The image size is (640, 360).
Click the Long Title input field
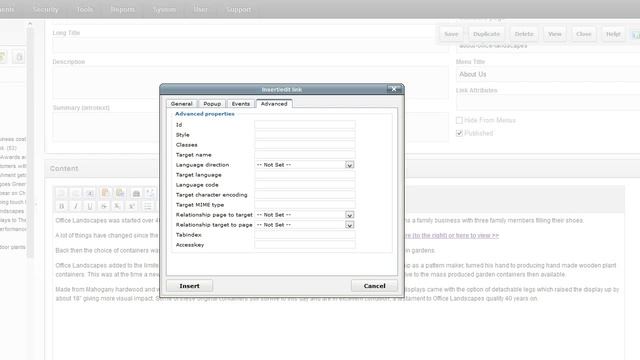[x=250, y=45]
